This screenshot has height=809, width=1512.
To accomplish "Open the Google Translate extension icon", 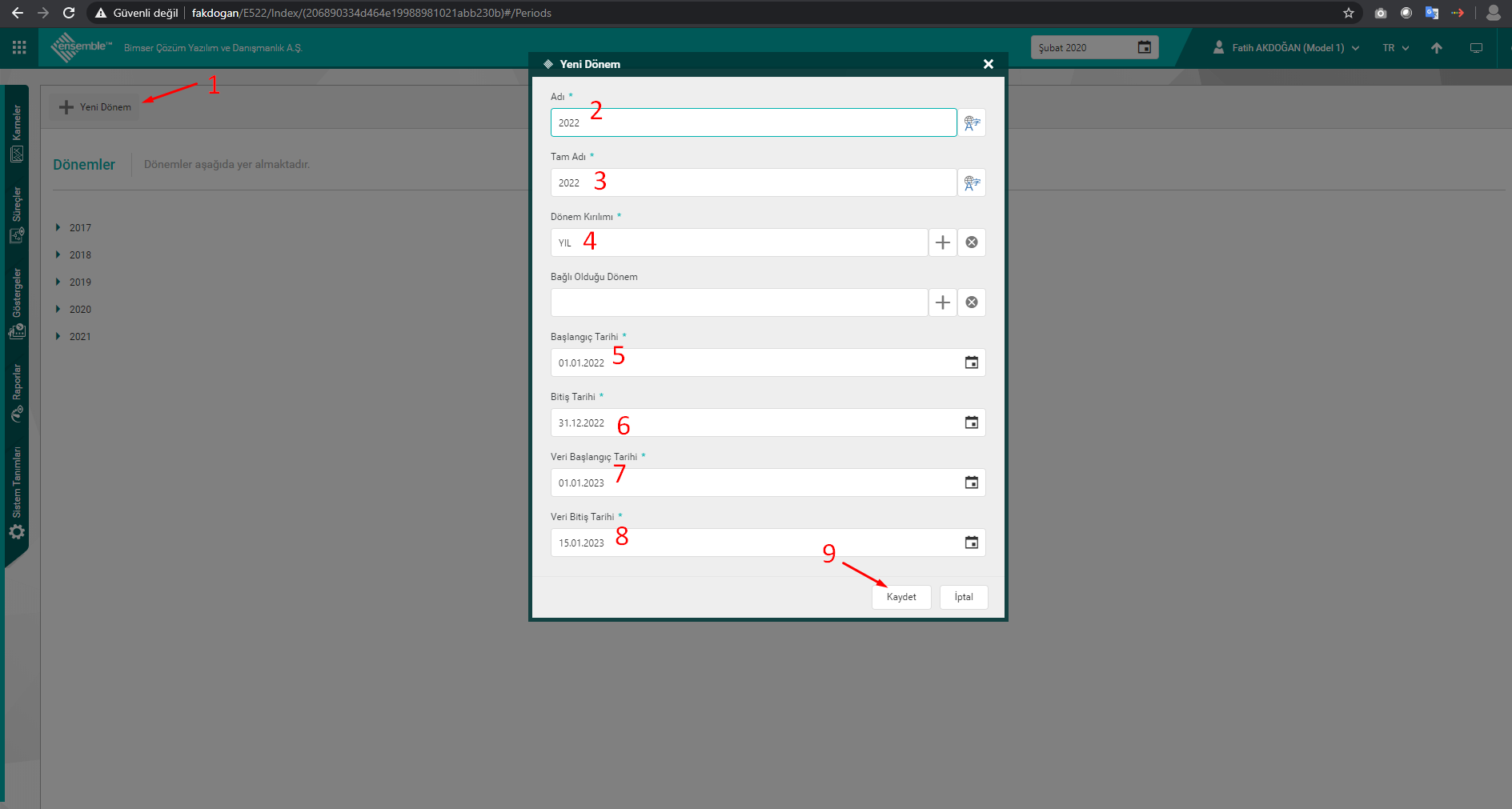I will click(1432, 13).
